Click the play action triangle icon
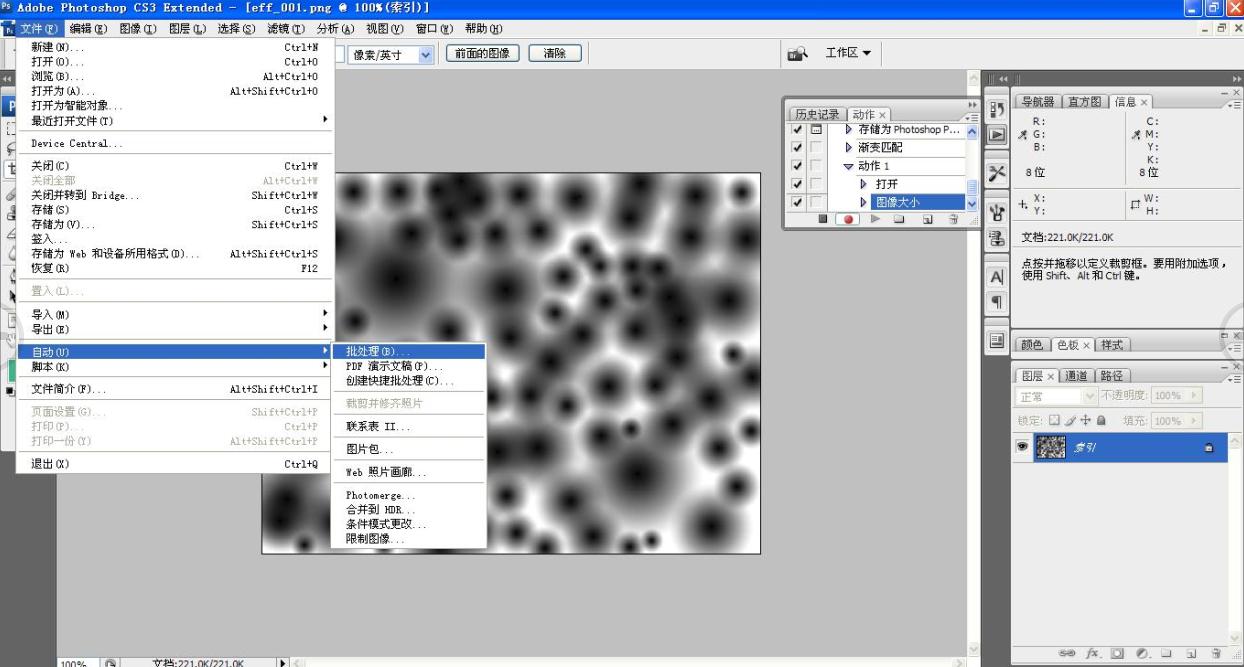 (x=877, y=219)
